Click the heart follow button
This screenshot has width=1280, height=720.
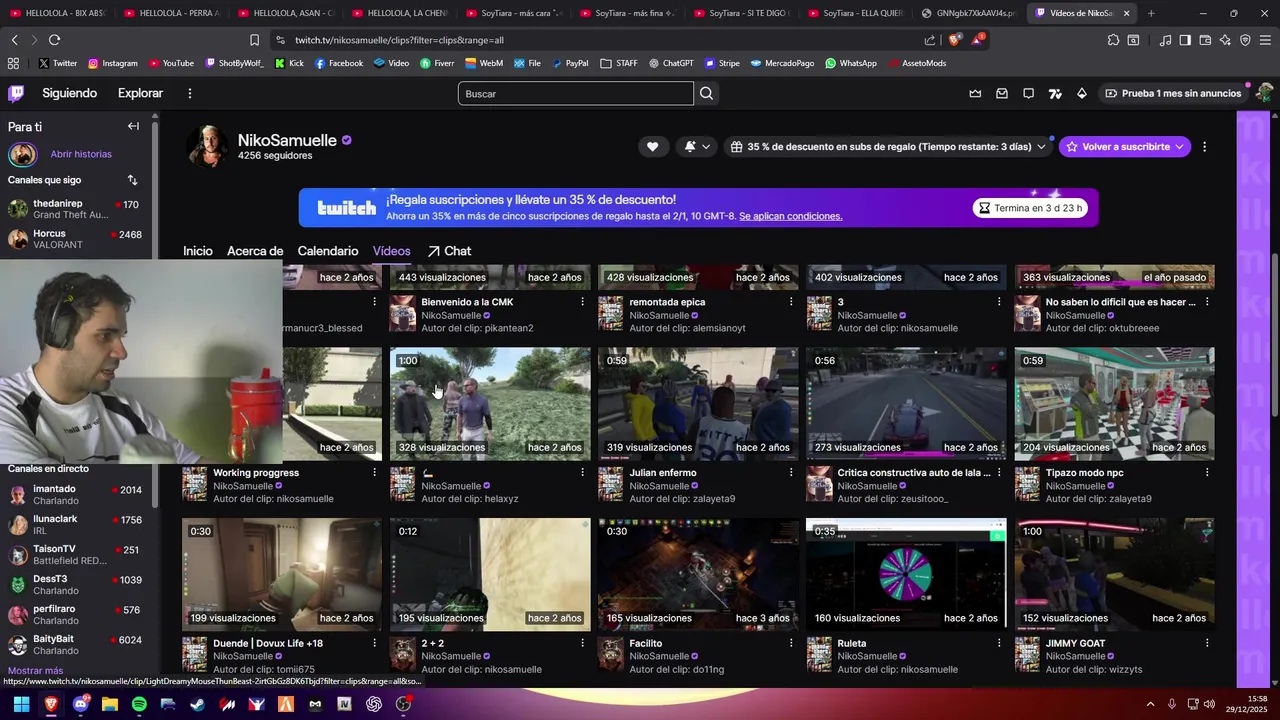[x=652, y=146]
